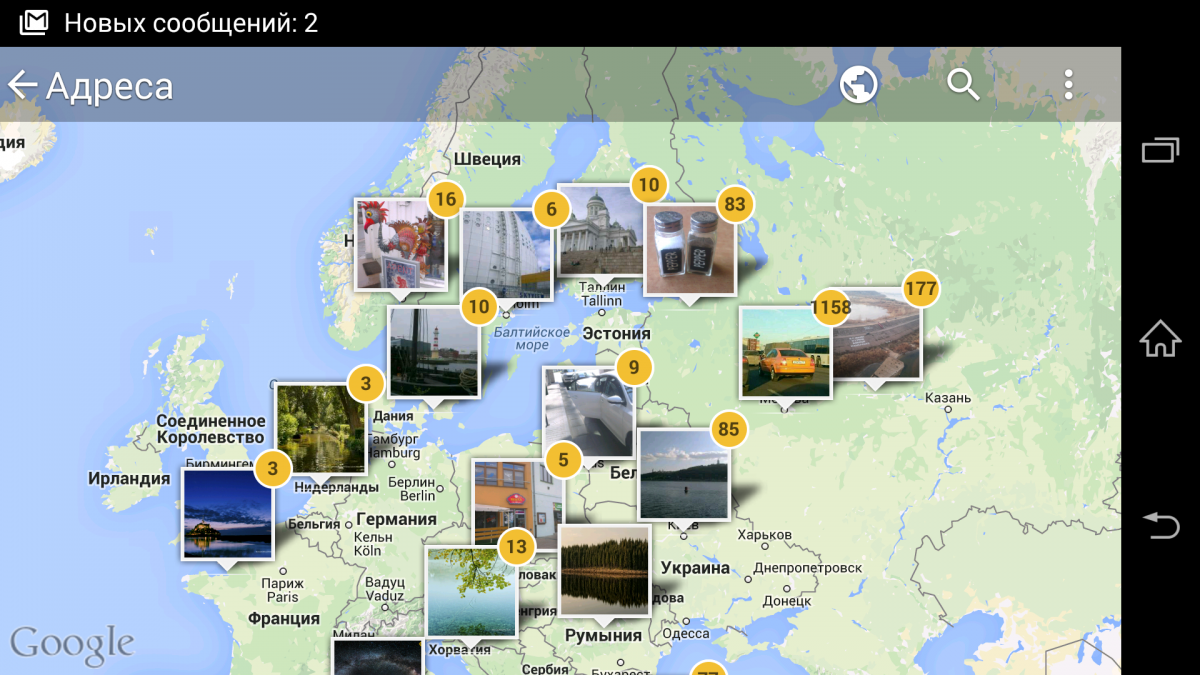Tap the Android back navigation button
1200x675 pixels.
1160,525
